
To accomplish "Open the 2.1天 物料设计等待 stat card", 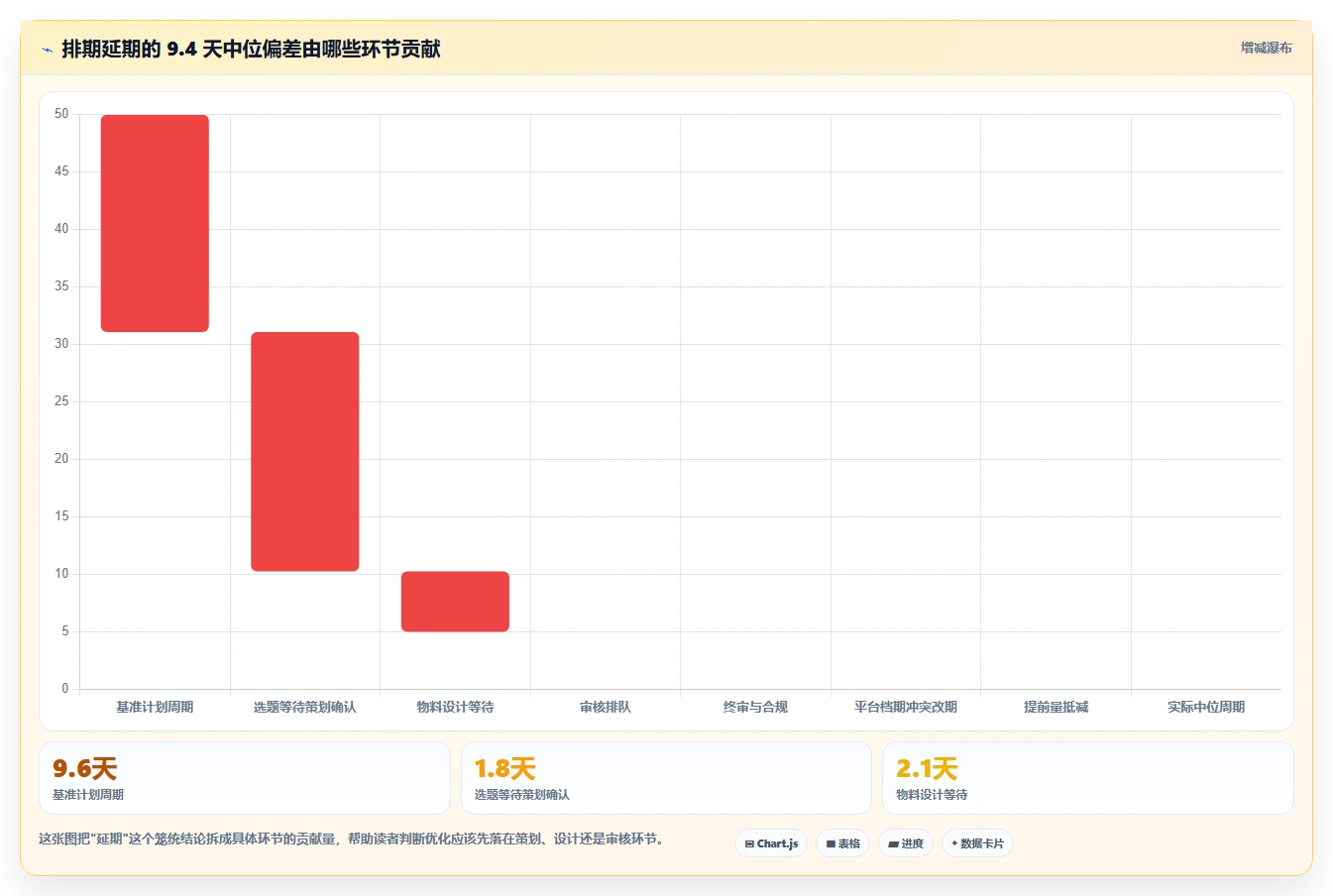I will (1088, 778).
